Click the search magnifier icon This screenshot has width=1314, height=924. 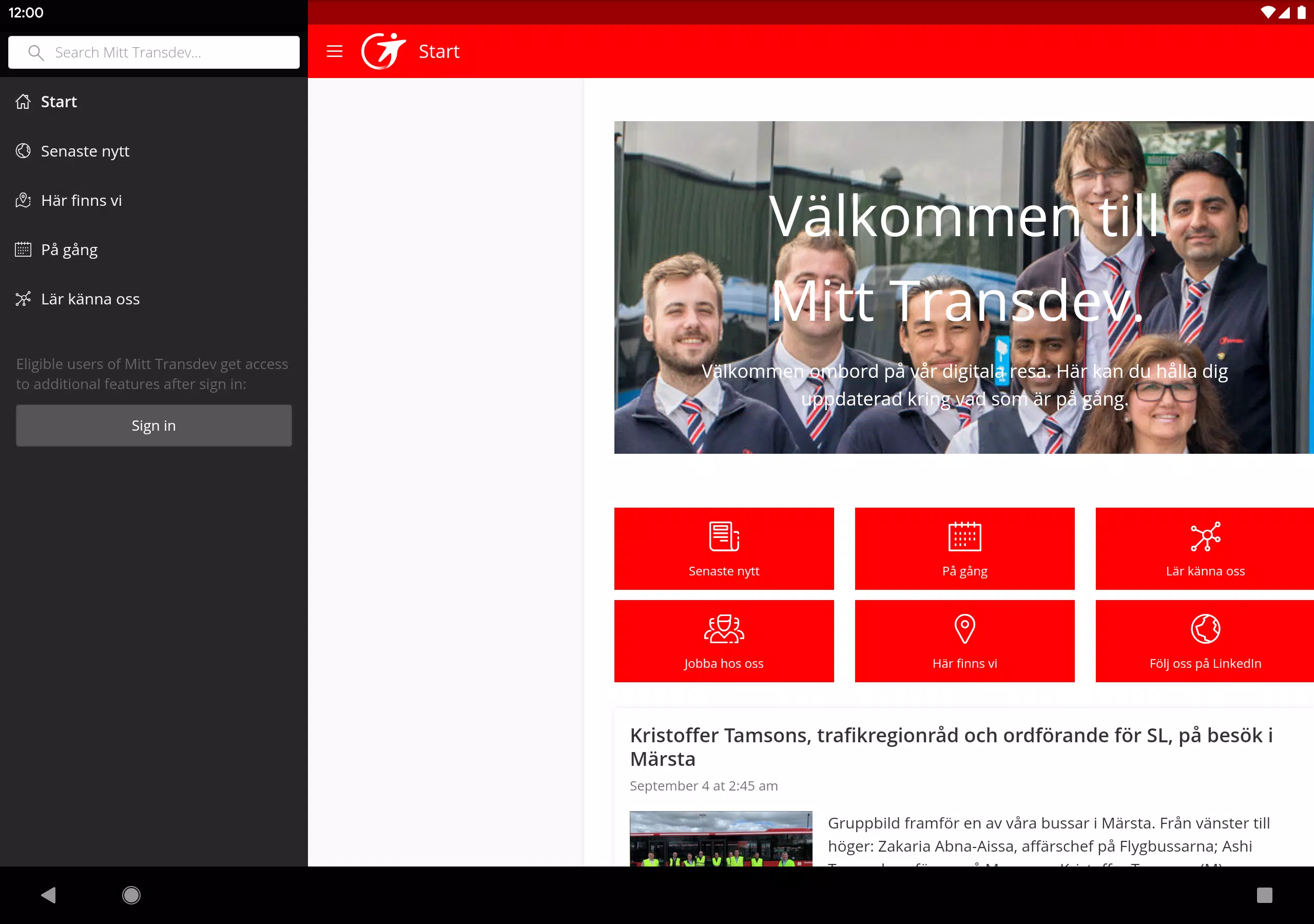point(36,53)
